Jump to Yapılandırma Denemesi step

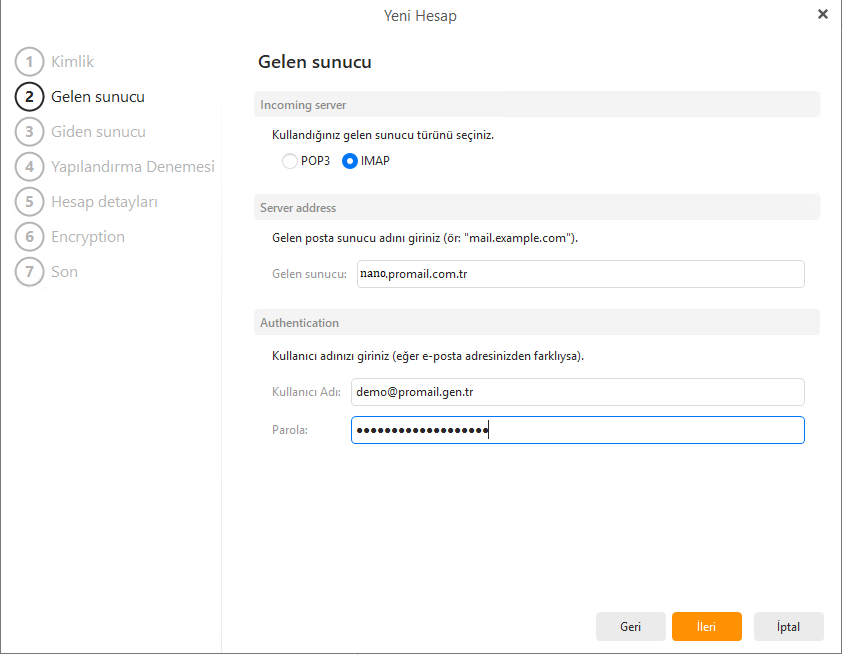click(x=132, y=167)
